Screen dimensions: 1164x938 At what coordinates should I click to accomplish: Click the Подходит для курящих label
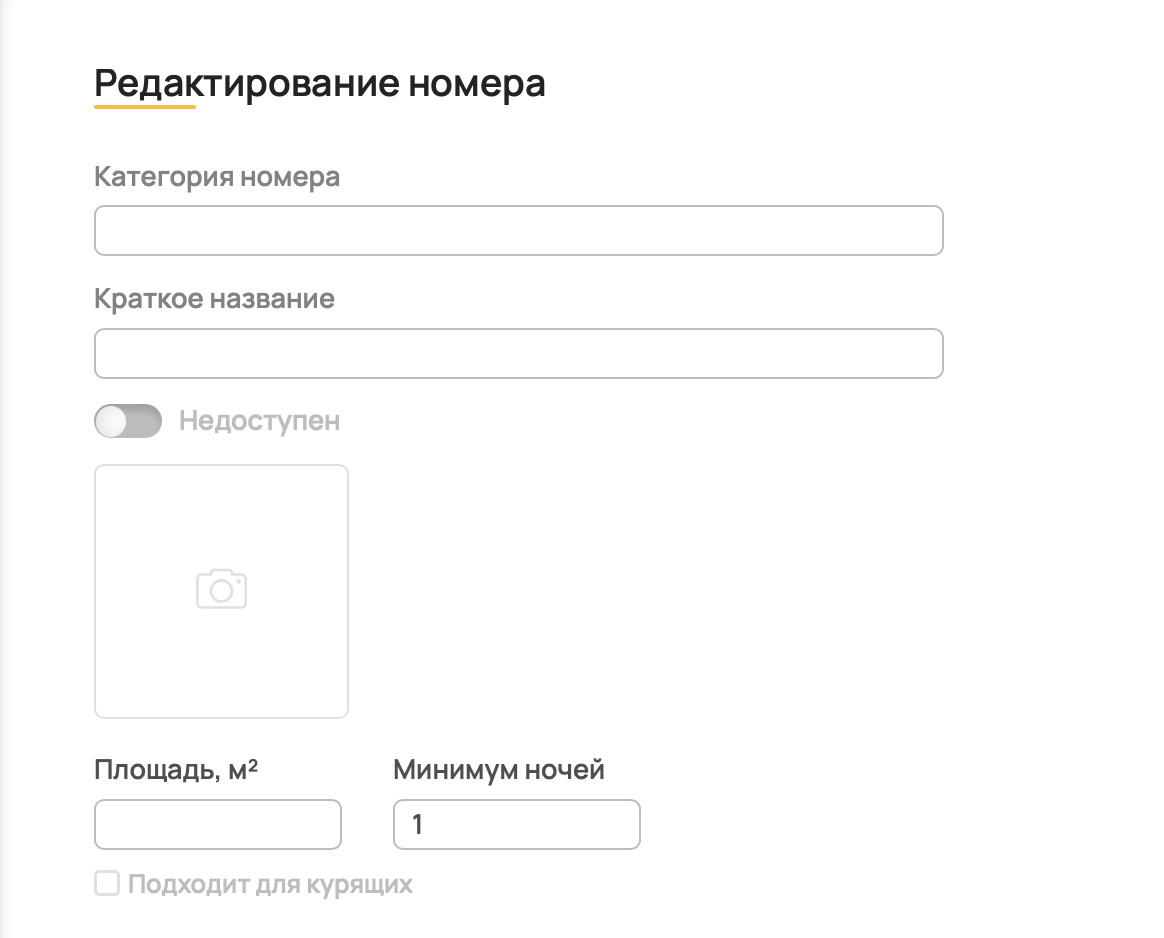270,885
